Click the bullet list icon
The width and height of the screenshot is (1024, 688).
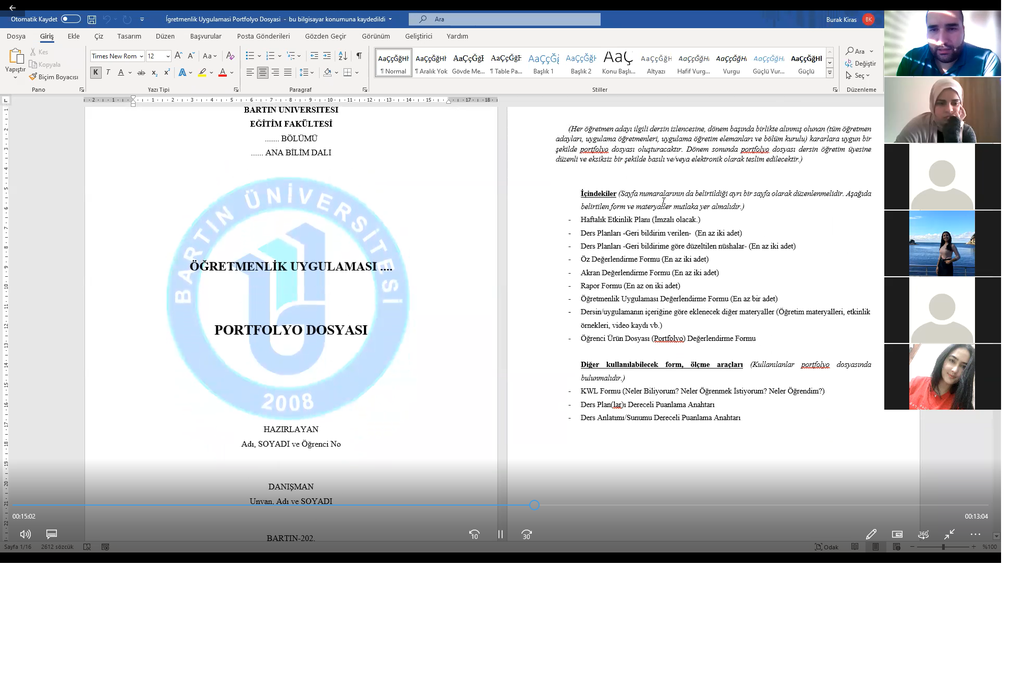point(249,56)
